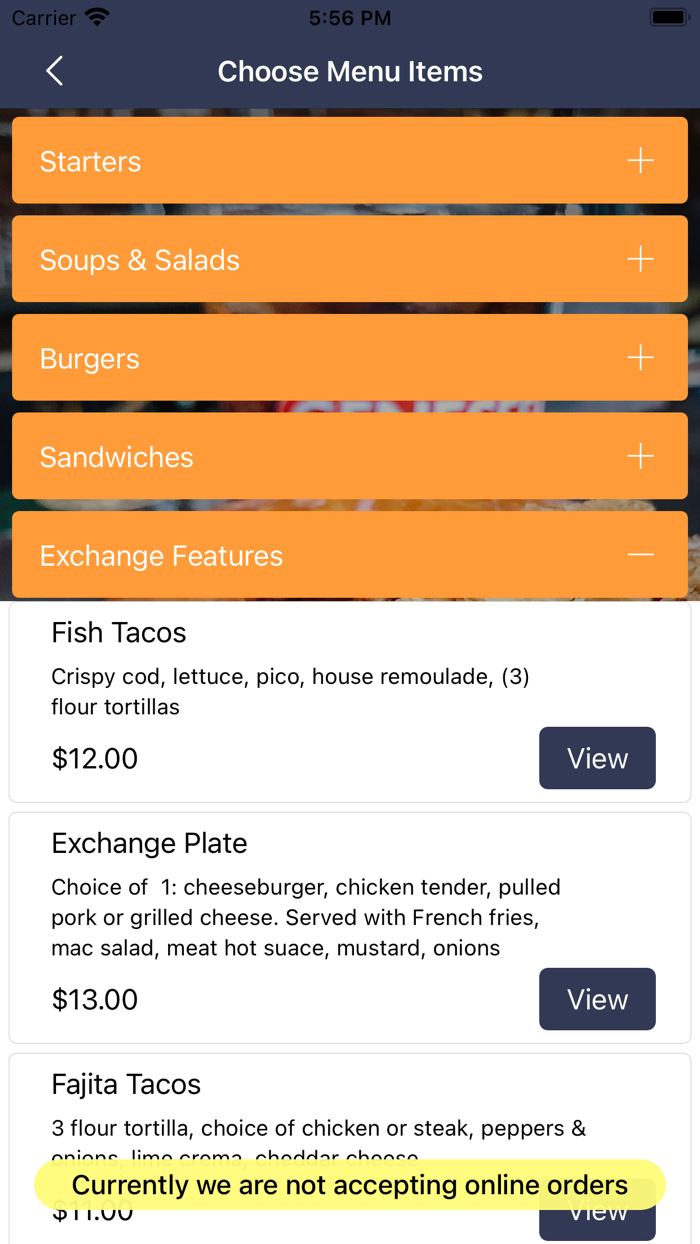The height and width of the screenshot is (1244, 700).
Task: Open the Soups & Salads section
Action: [x=350, y=258]
